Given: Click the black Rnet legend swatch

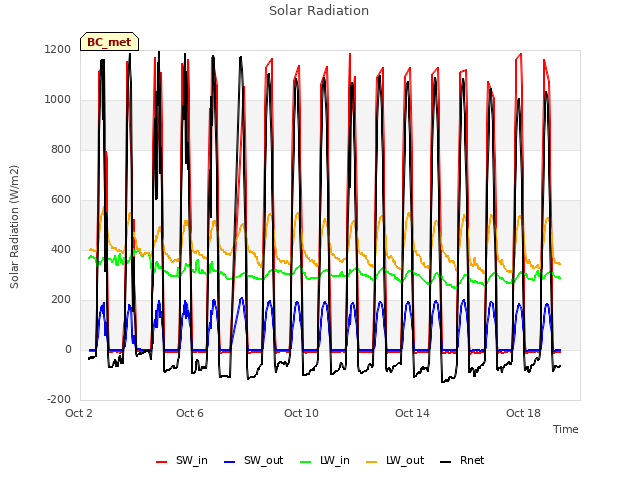Looking at the screenshot, I should [446, 462].
